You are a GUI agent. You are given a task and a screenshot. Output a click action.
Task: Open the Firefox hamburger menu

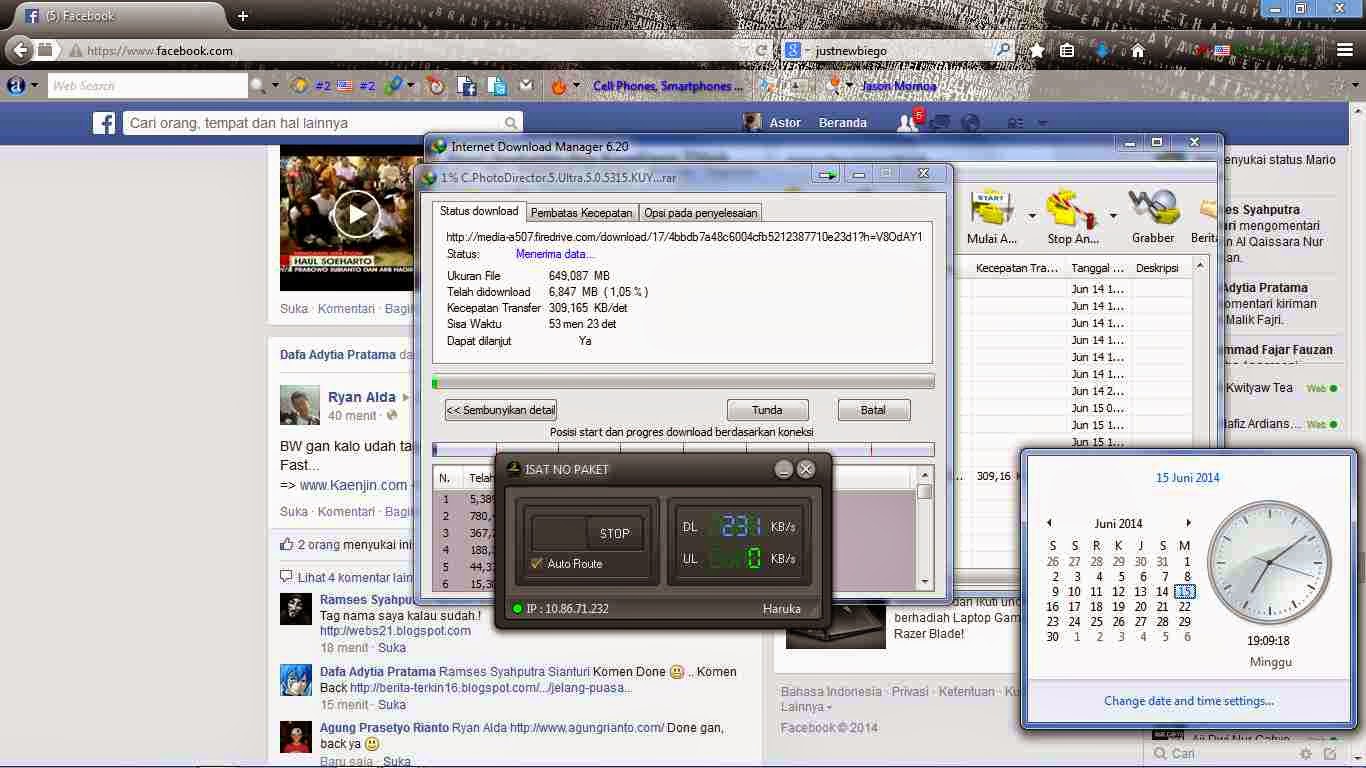1345,50
